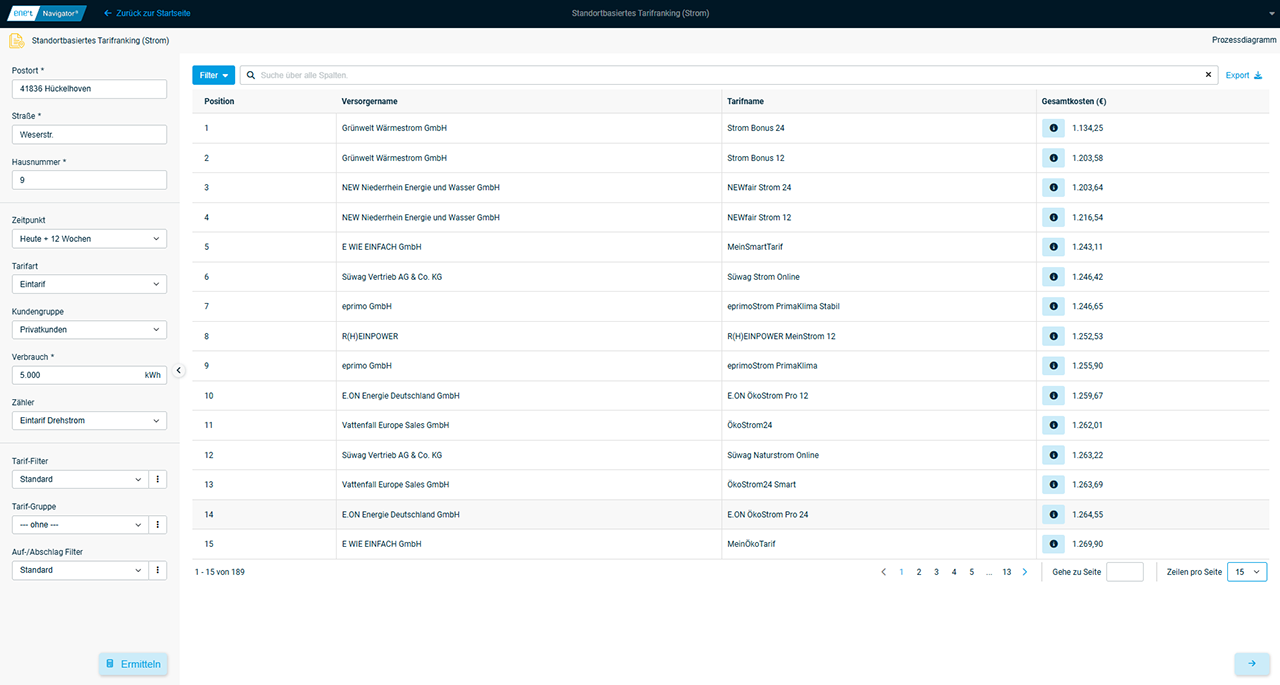Click the Ermitteln button
1280x685 pixels.
pyautogui.click(x=133, y=664)
